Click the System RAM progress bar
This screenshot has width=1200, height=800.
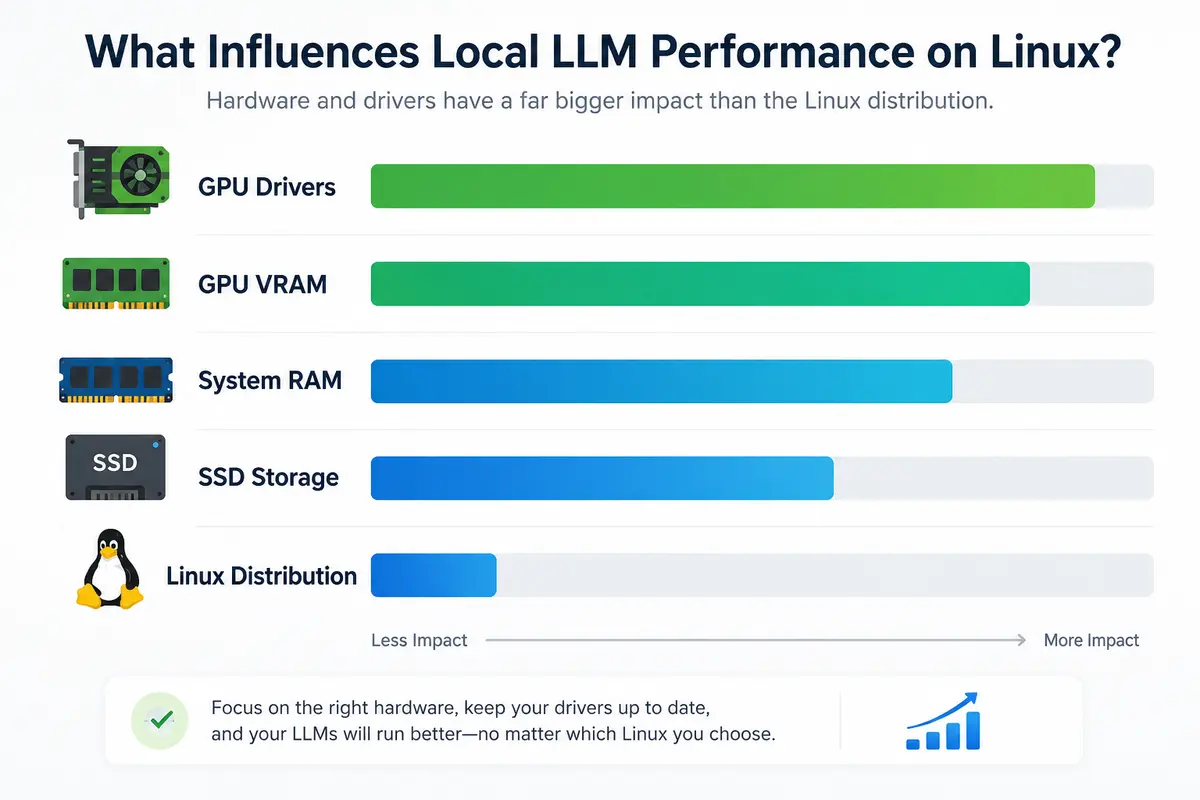click(762, 381)
